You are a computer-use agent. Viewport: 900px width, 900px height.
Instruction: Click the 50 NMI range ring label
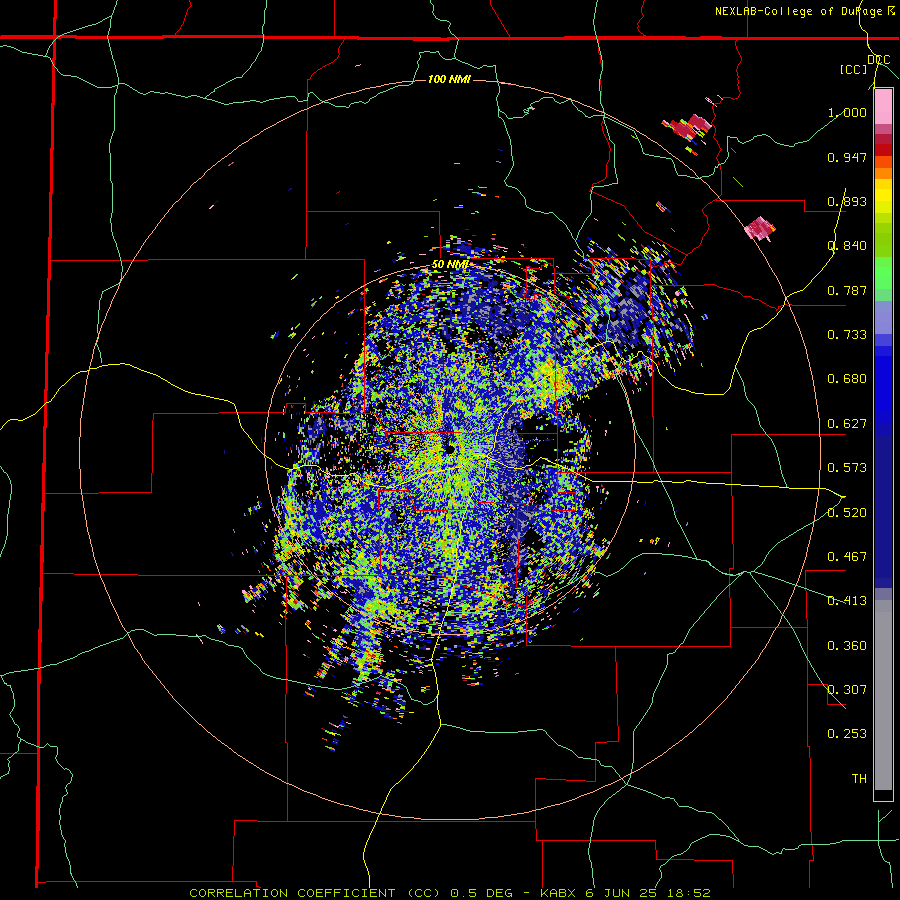(449, 265)
